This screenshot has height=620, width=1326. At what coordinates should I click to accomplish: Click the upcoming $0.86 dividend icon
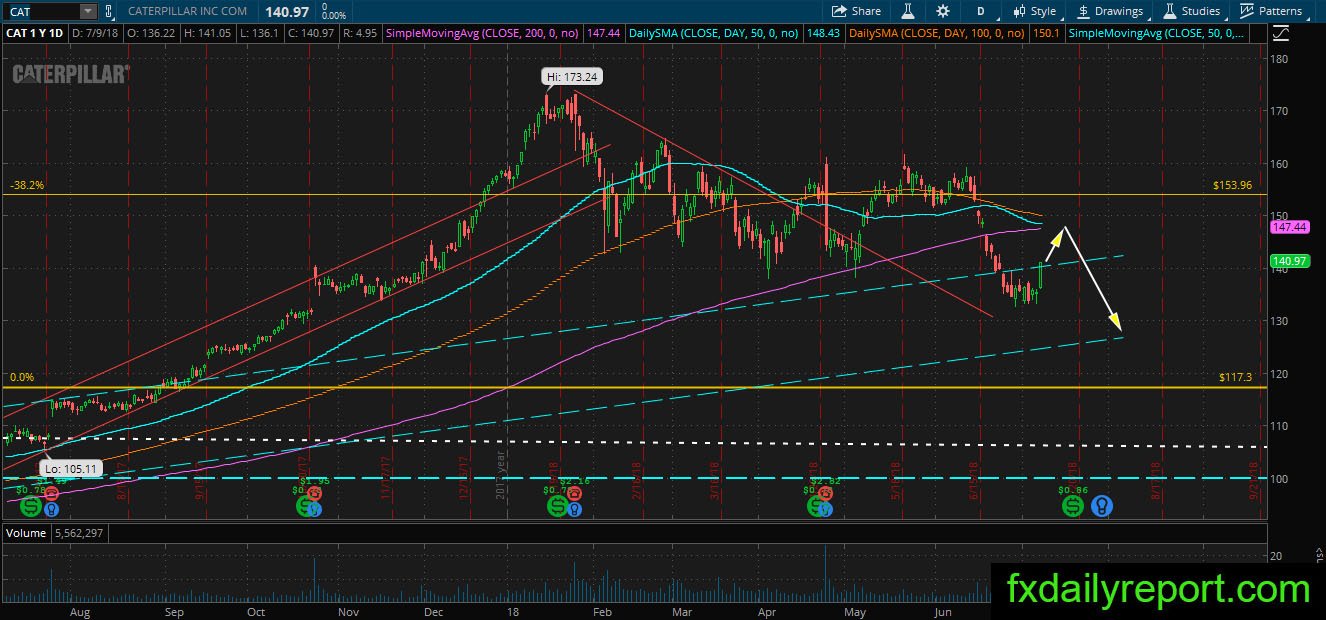pos(1073,507)
